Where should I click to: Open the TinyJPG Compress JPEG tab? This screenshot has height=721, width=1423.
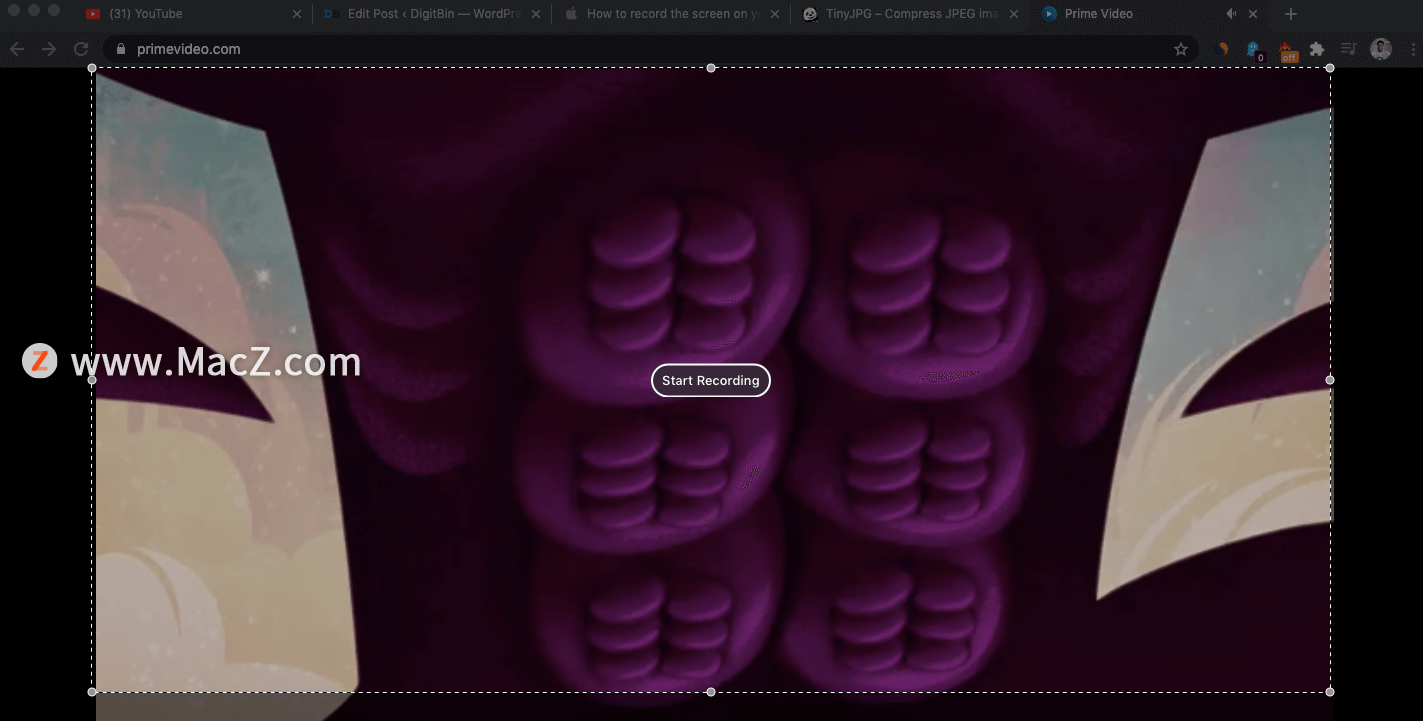point(910,14)
